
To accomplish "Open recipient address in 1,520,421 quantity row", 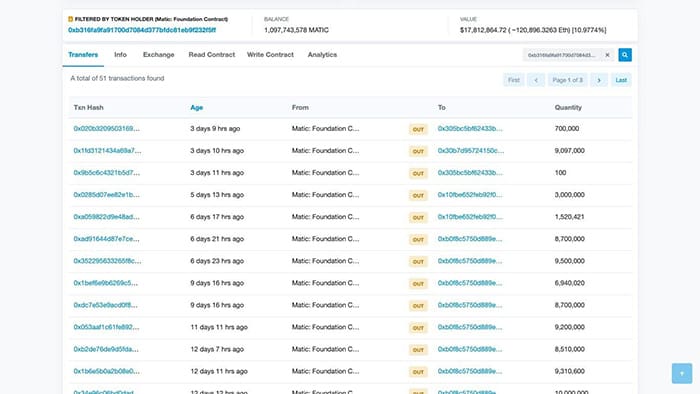I will 470,217.
